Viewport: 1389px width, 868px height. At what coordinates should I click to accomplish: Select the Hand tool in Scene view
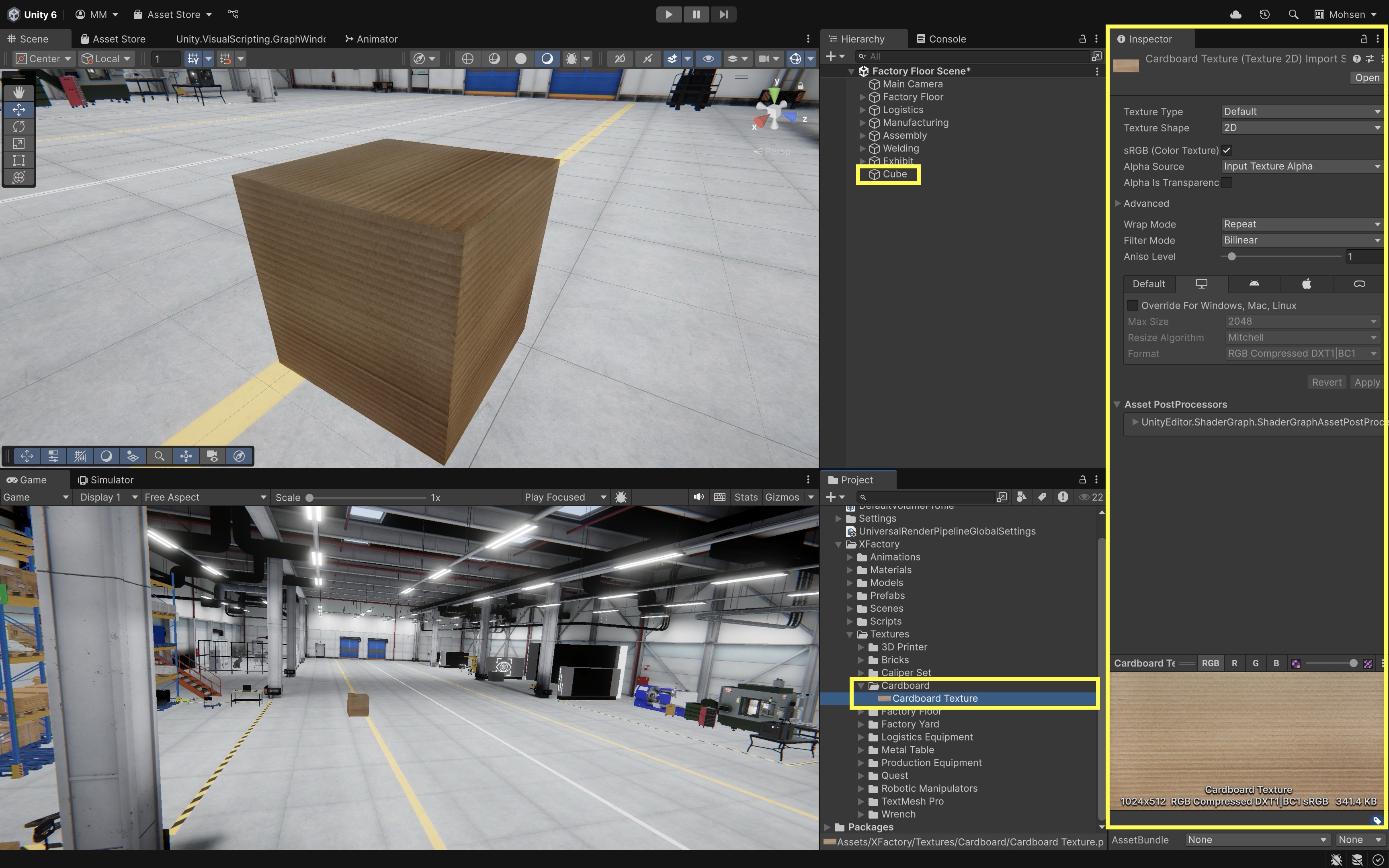click(18, 92)
